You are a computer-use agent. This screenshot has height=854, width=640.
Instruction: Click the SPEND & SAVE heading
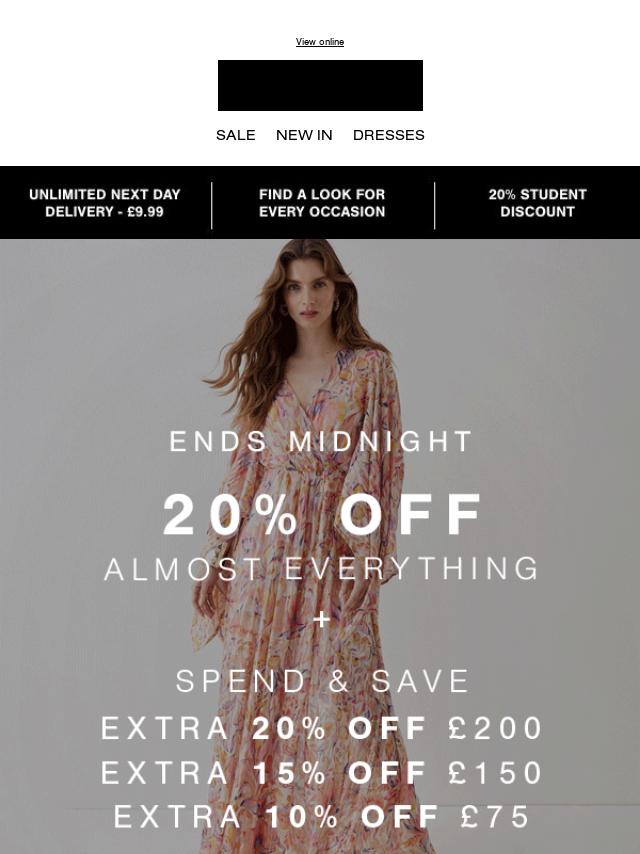coord(322,681)
